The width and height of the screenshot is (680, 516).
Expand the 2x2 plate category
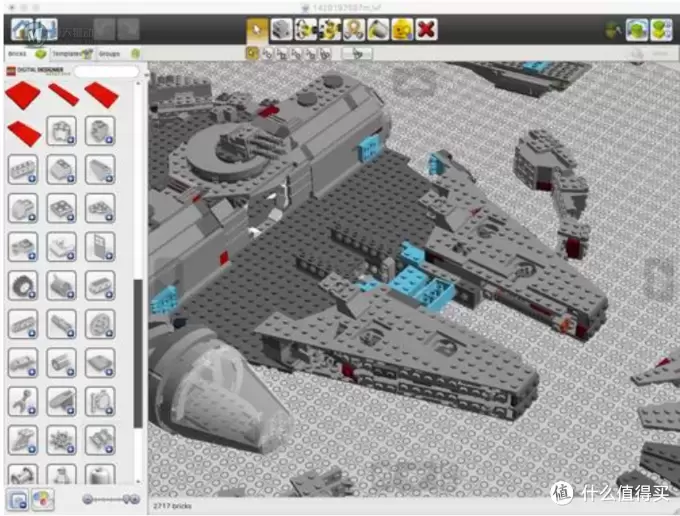(62, 208)
